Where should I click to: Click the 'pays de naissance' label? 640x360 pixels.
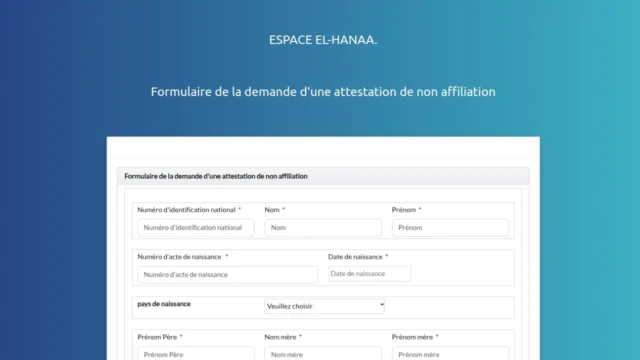pos(164,304)
